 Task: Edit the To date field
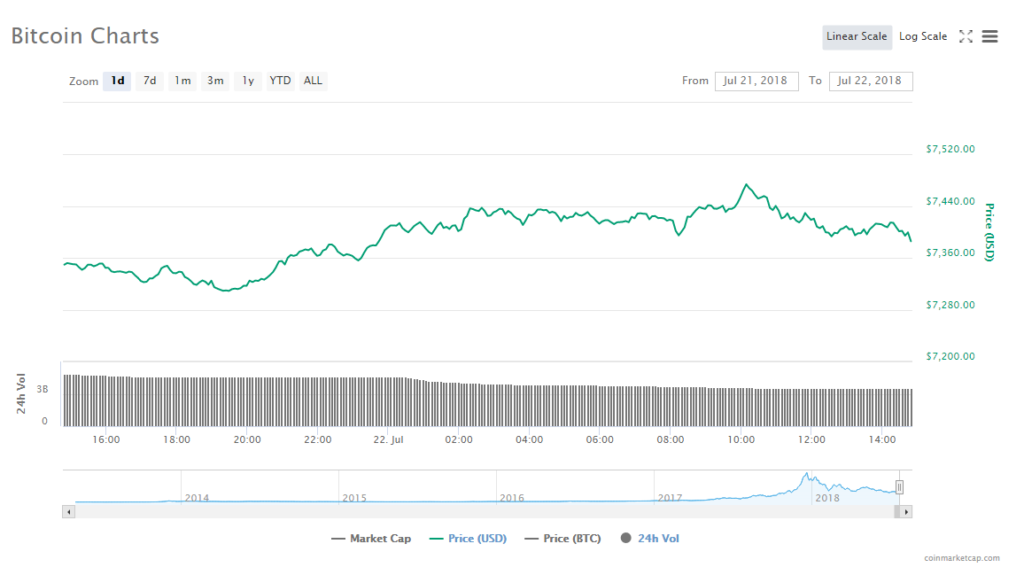[x=870, y=81]
